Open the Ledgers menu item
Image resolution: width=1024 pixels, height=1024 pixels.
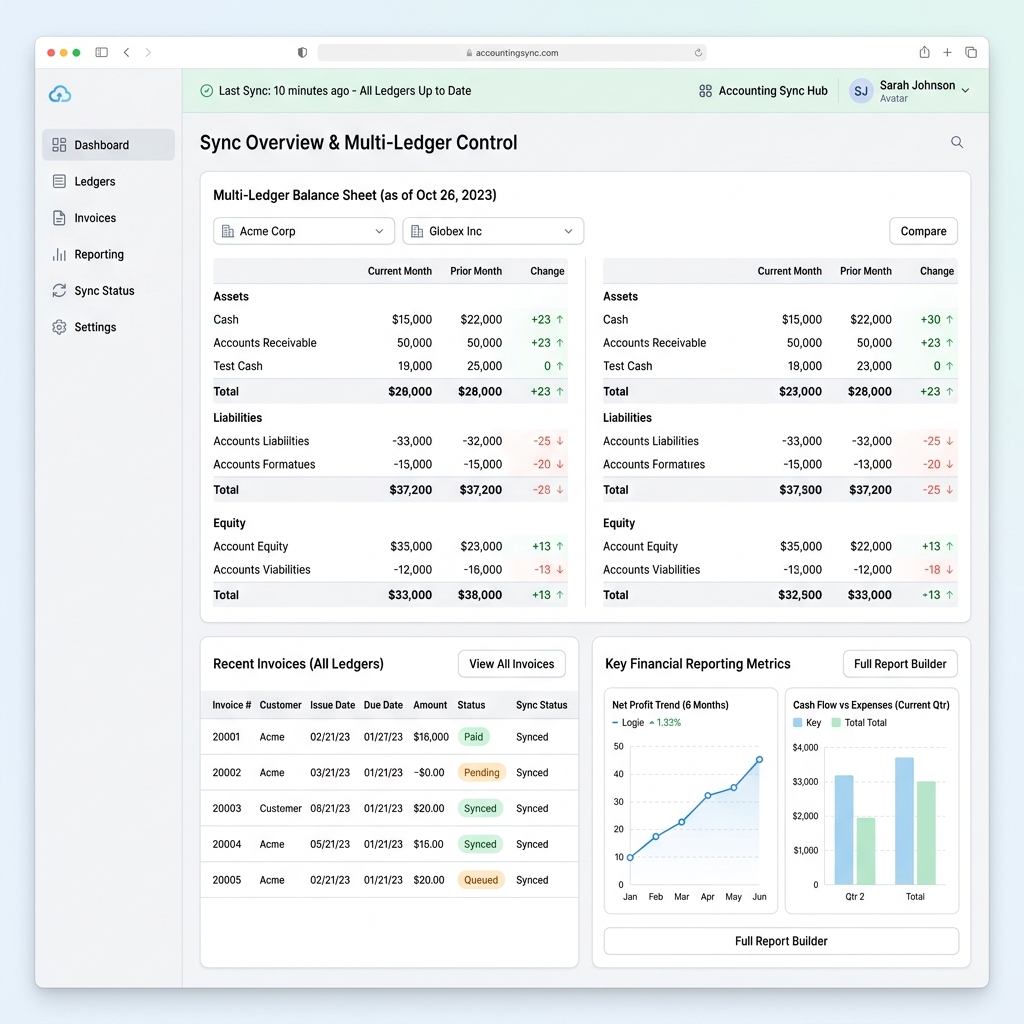pos(108,181)
